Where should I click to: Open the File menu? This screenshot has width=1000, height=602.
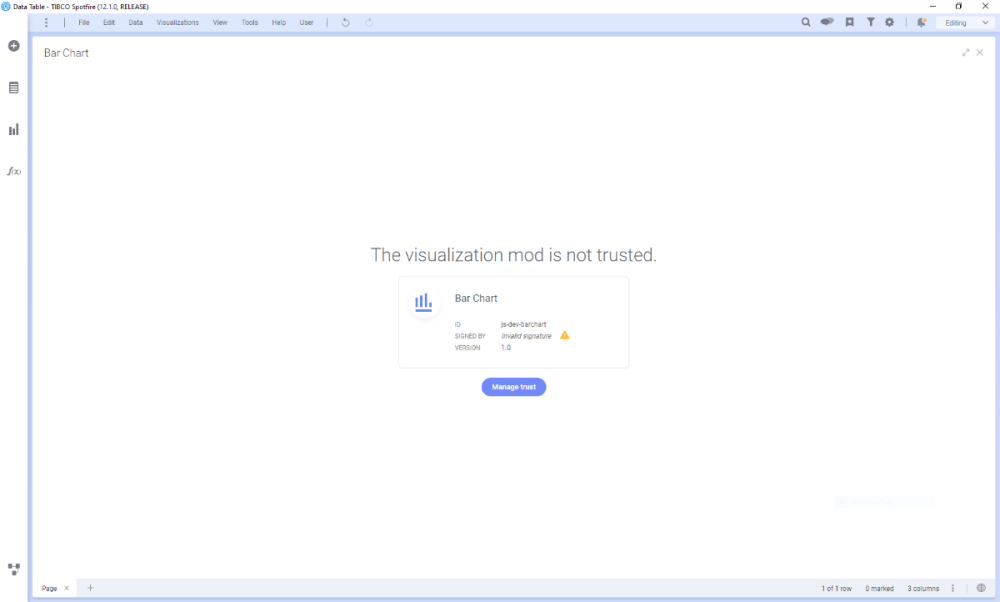pyautogui.click(x=84, y=22)
